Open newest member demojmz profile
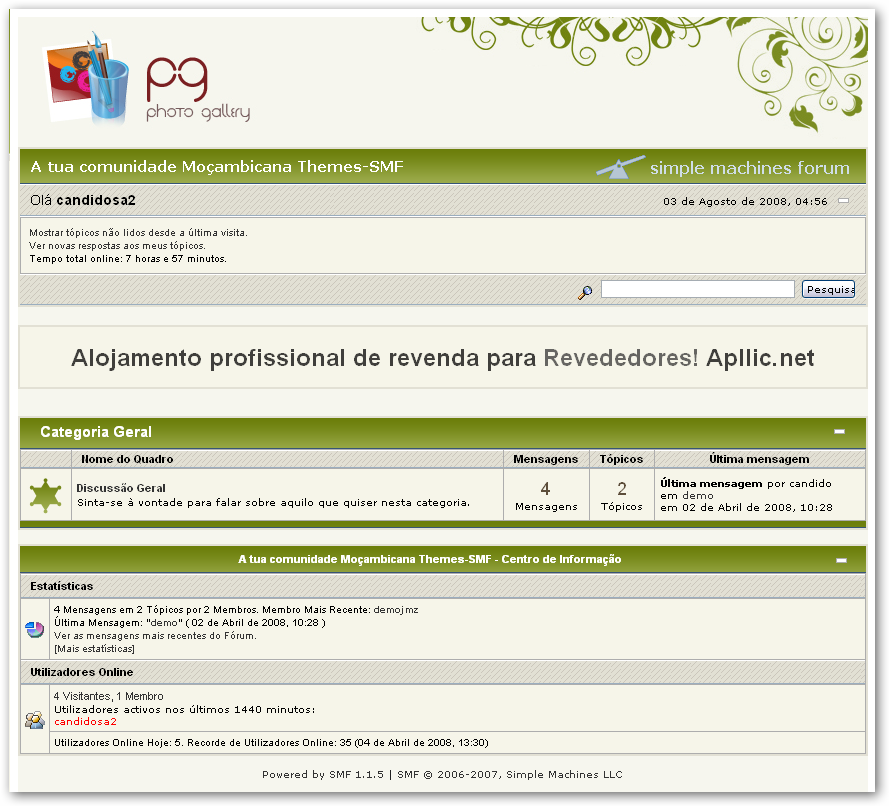889x806 pixels. (x=396, y=610)
